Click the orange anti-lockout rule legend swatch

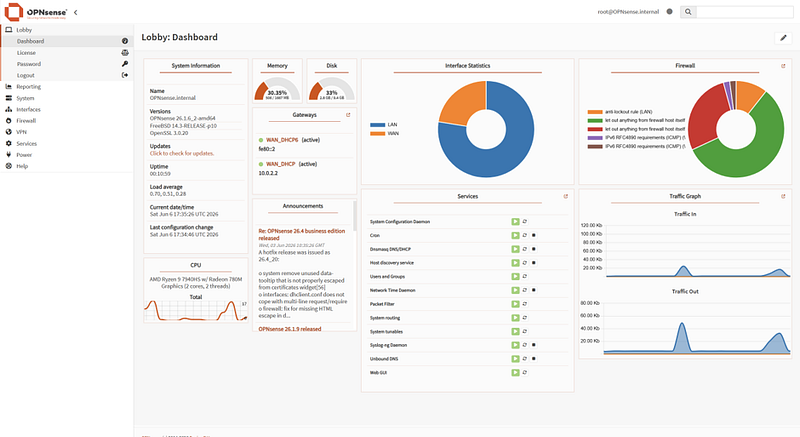[594, 112]
